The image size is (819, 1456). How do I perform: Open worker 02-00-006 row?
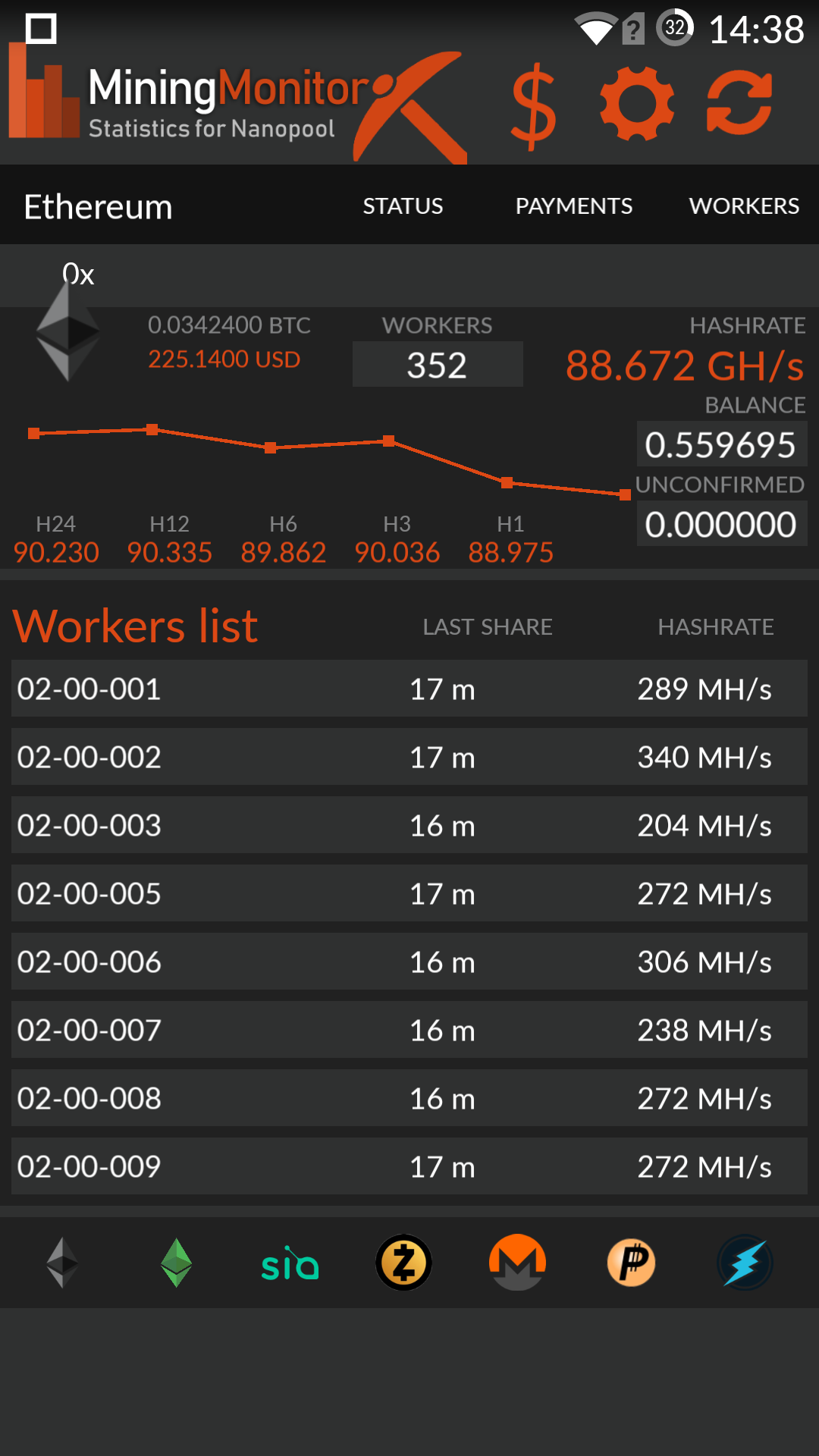click(x=409, y=962)
